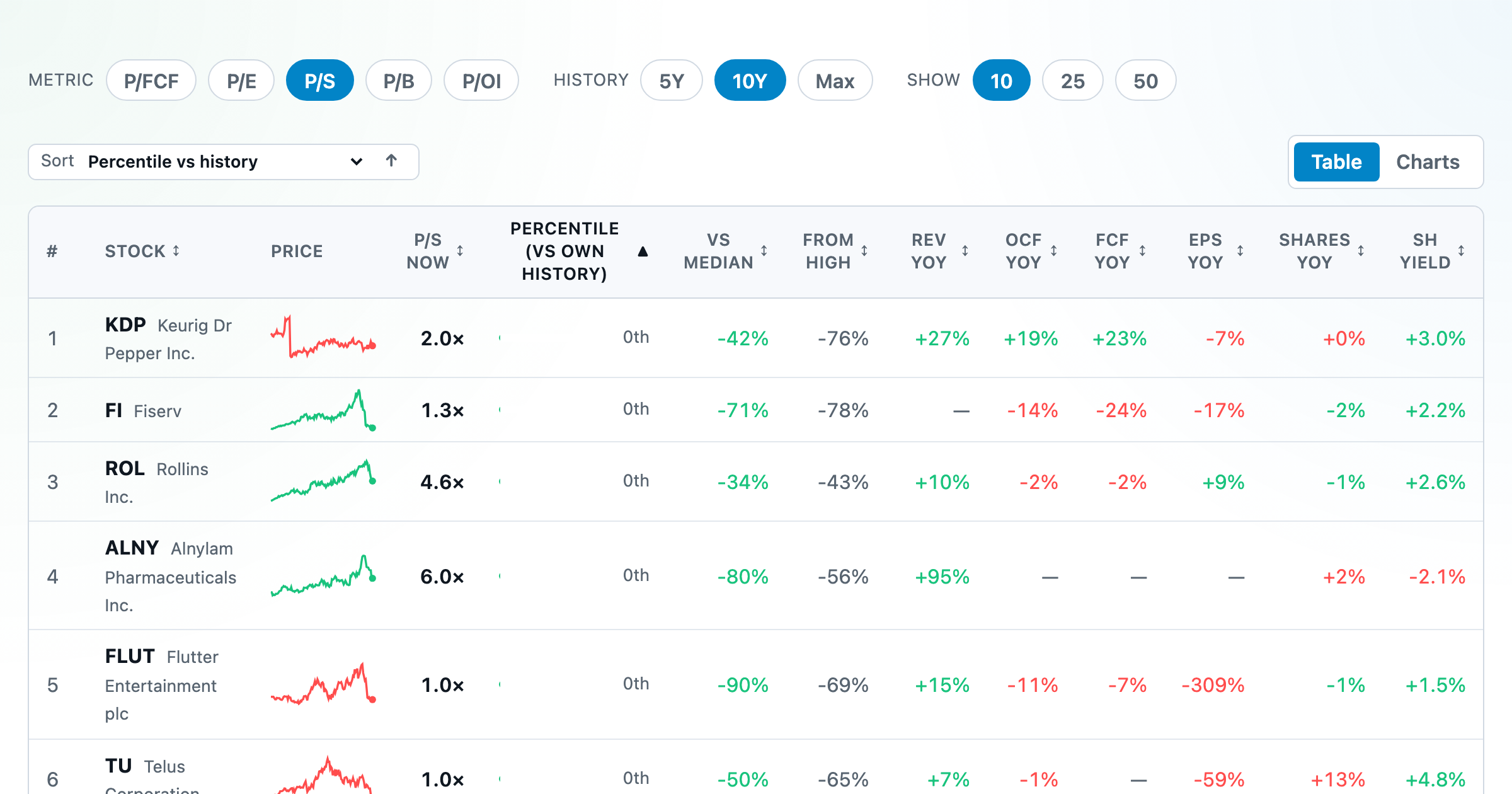Show 50 results

click(x=1146, y=81)
